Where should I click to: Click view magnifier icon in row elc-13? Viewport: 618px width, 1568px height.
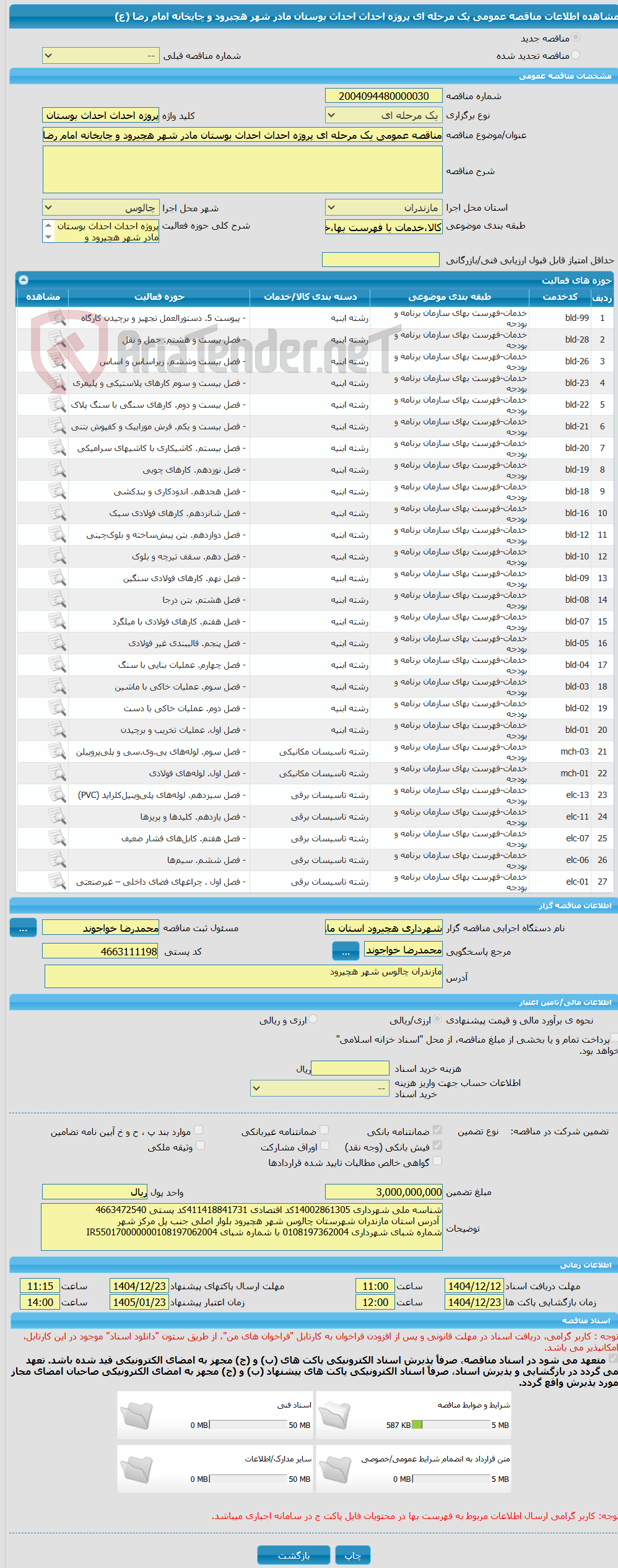point(57,795)
